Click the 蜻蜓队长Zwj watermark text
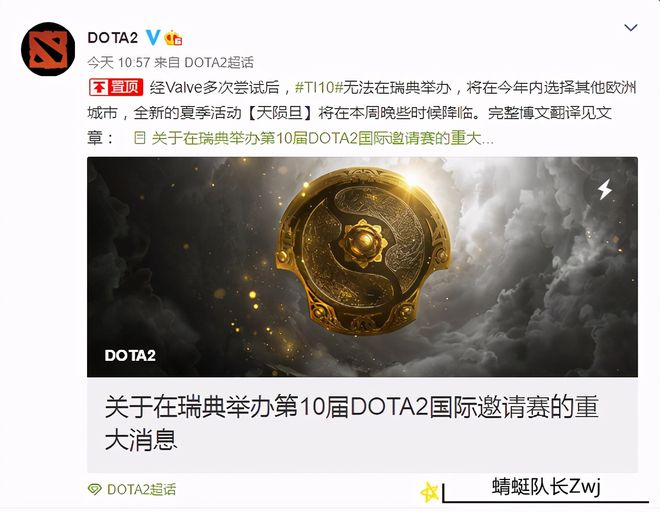The image size is (660, 512). point(546,487)
